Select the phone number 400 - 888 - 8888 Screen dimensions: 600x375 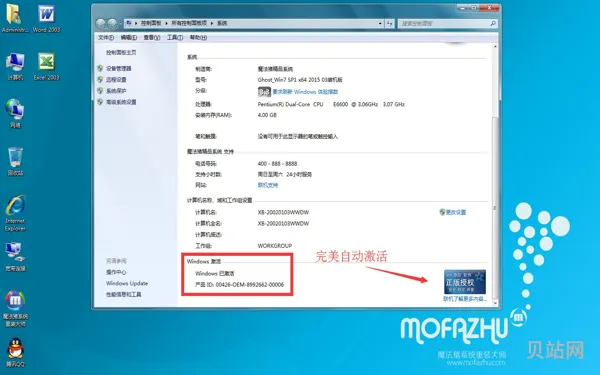[x=277, y=163]
